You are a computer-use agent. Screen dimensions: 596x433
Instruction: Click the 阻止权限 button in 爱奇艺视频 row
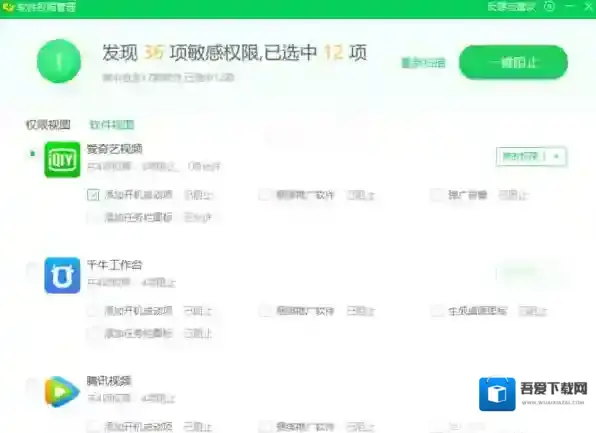tap(522, 156)
